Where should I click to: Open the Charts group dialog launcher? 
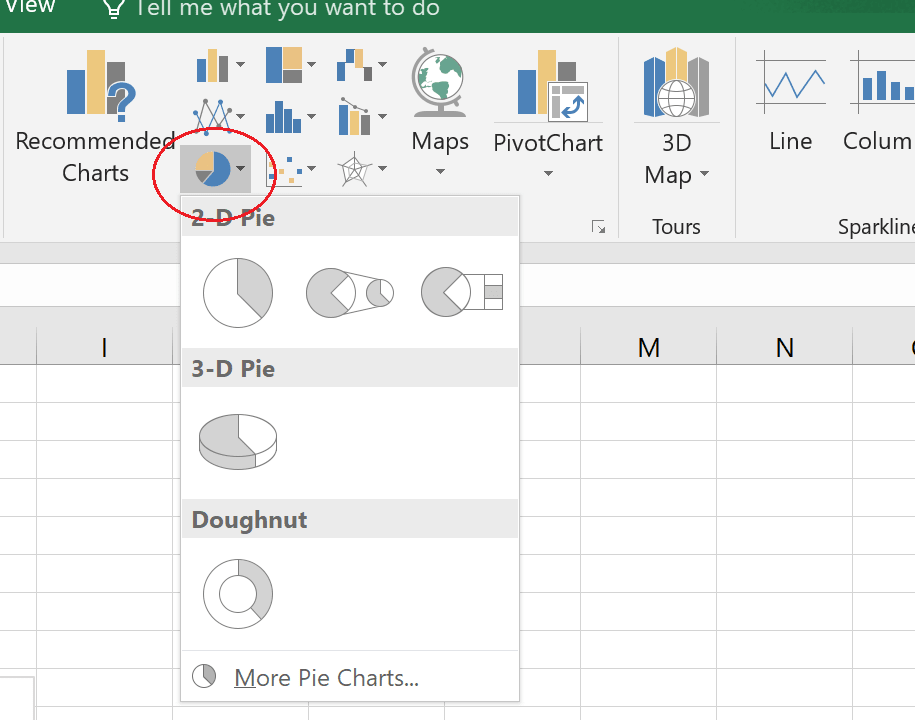pyautogui.click(x=598, y=227)
